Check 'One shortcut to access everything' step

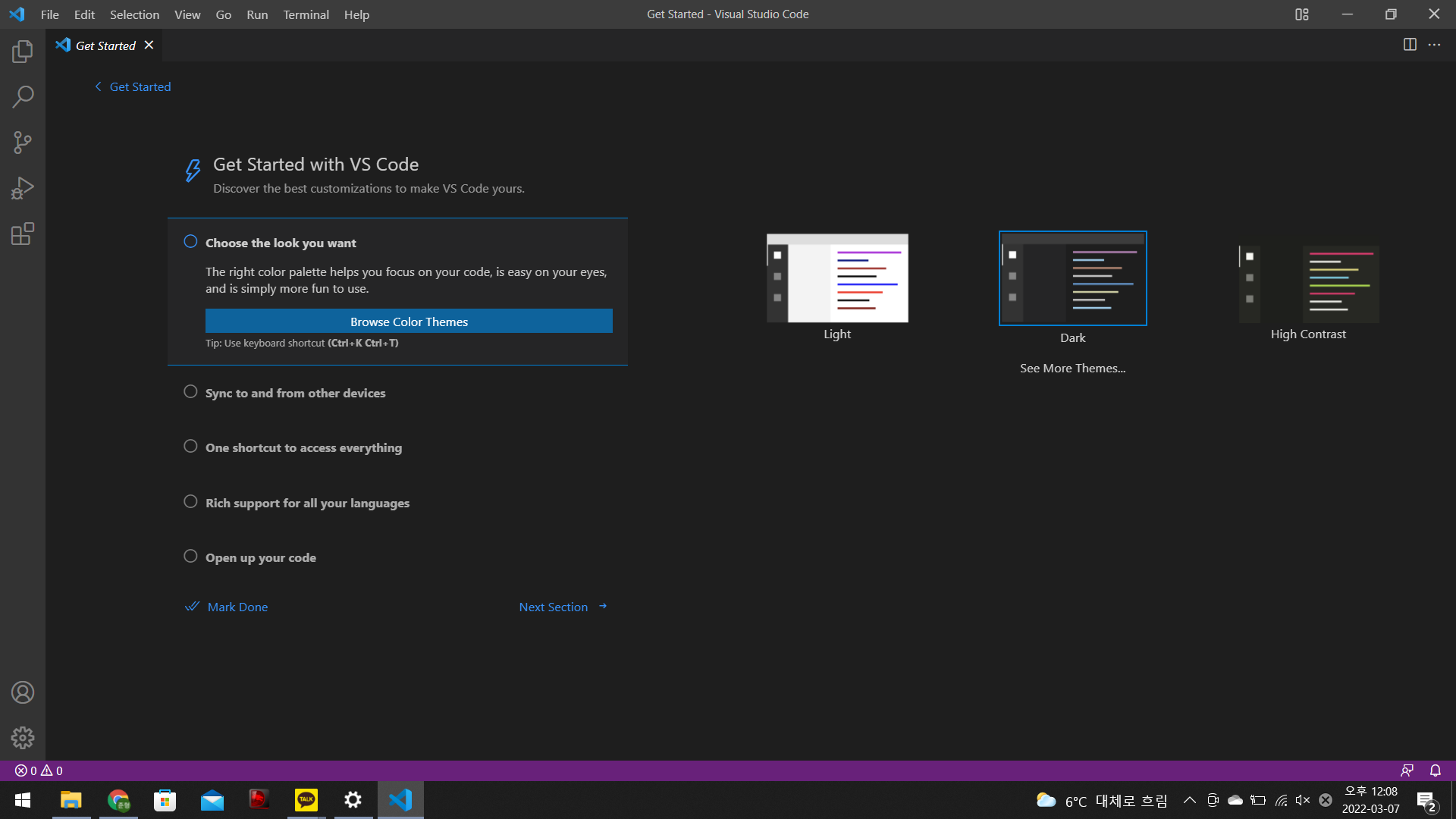click(x=190, y=447)
